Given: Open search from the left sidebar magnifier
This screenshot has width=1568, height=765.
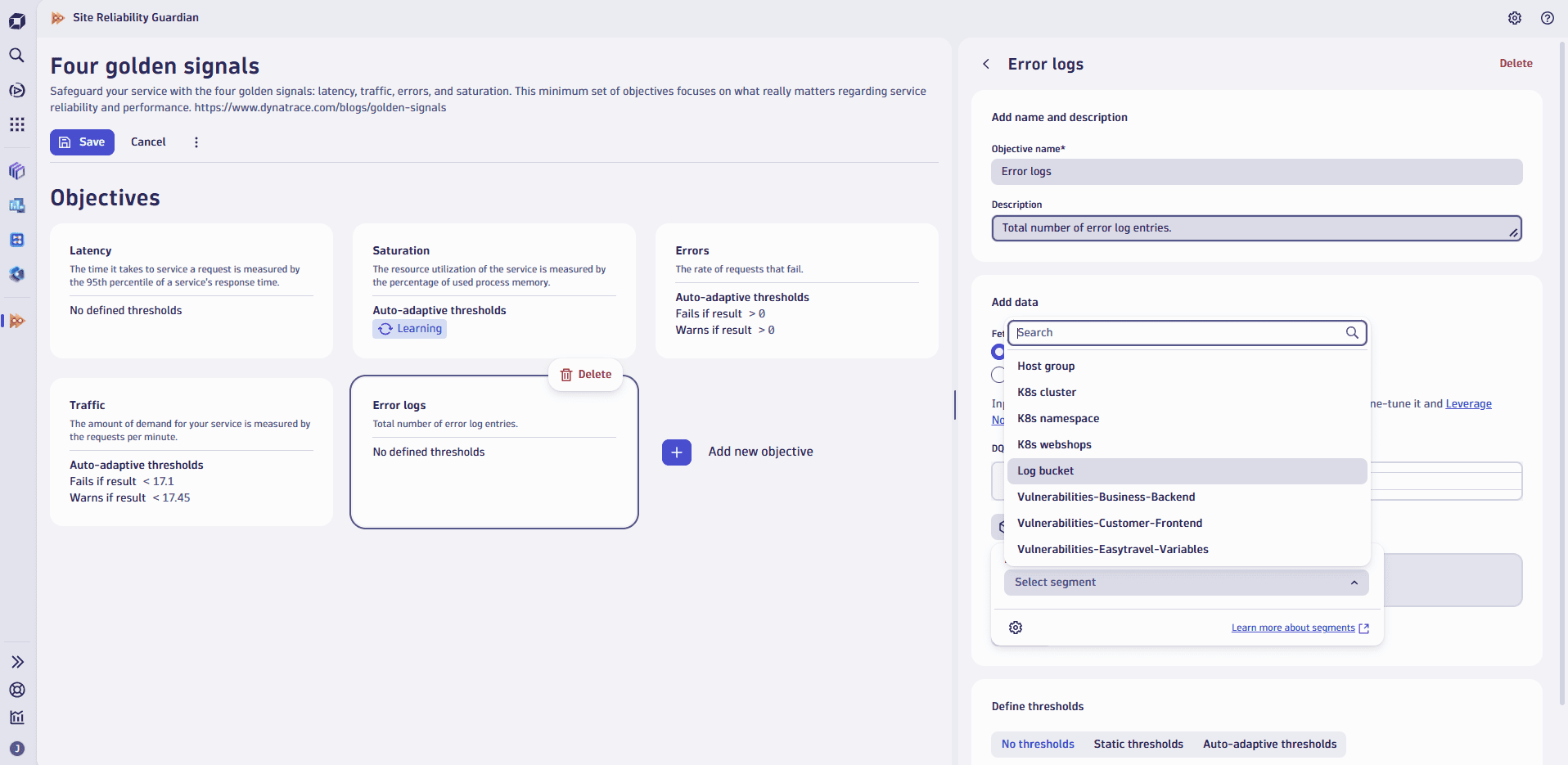Looking at the screenshot, I should 16,55.
